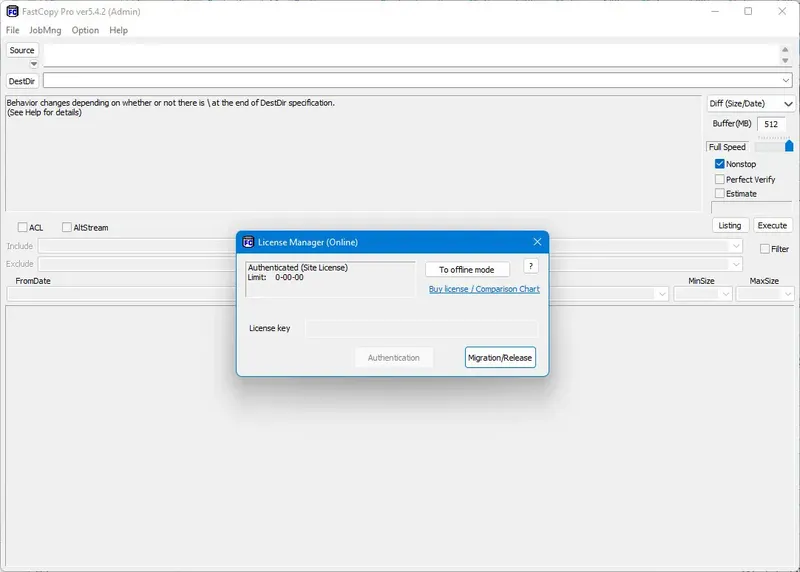Click the DestDir button
This screenshot has height=572, width=800.
pyautogui.click(x=22, y=81)
